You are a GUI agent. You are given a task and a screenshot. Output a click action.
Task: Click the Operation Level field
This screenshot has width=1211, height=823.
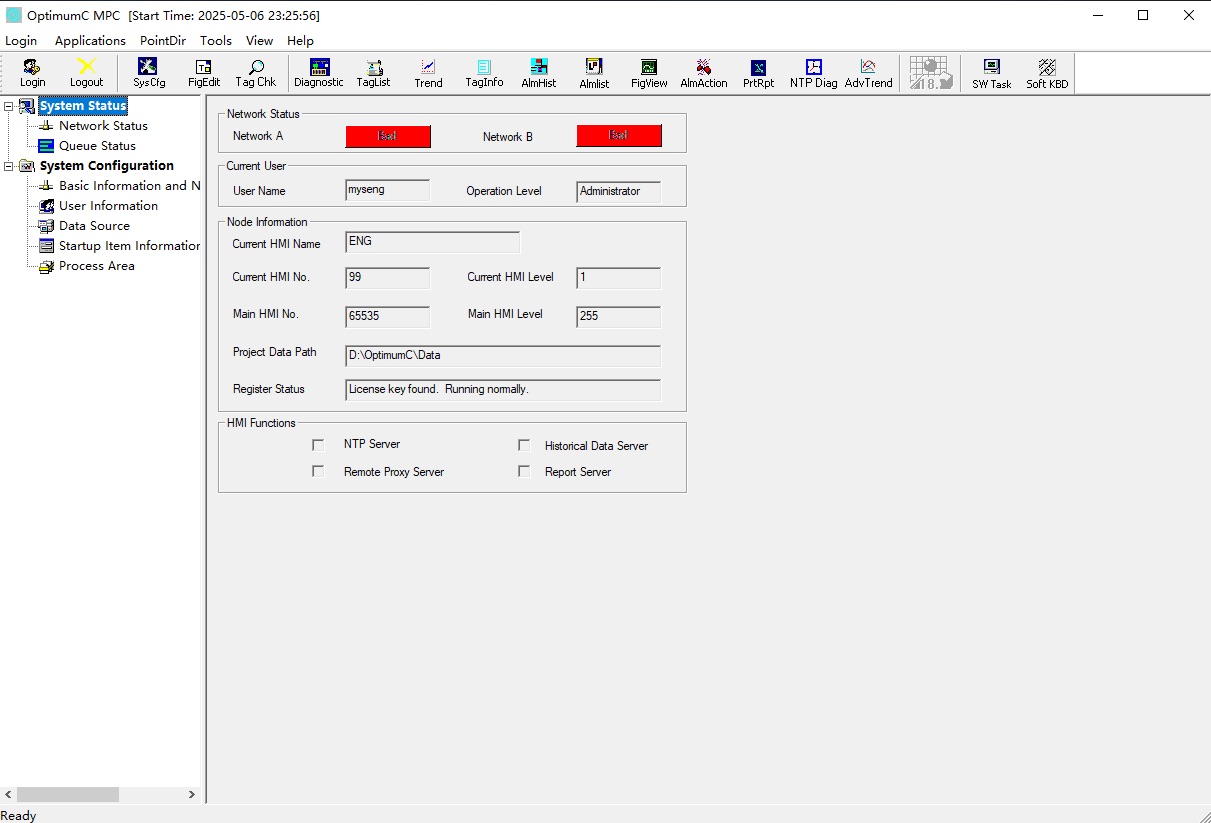click(619, 191)
